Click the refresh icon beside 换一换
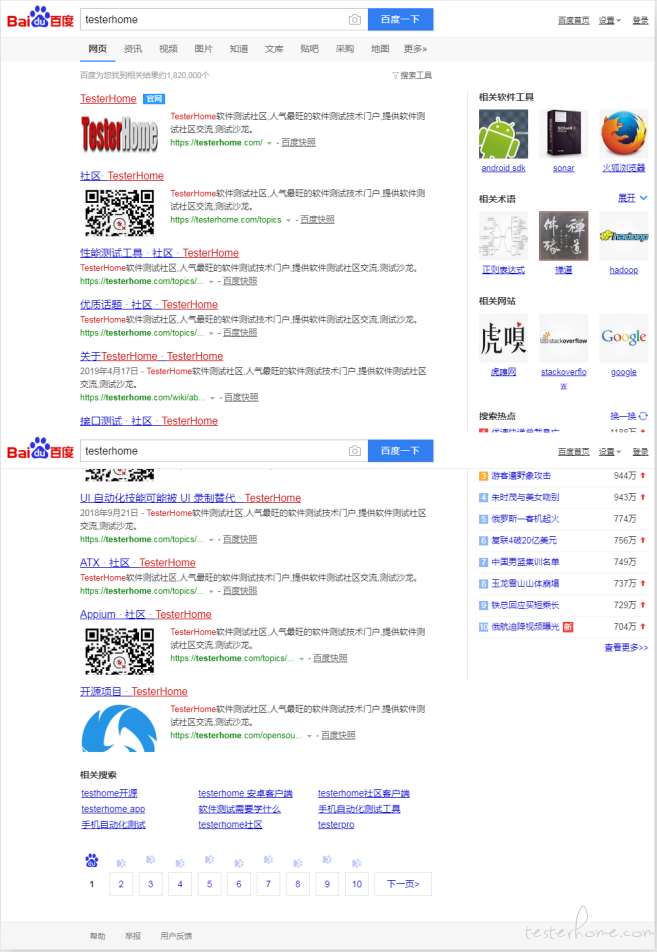 pyautogui.click(x=643, y=416)
